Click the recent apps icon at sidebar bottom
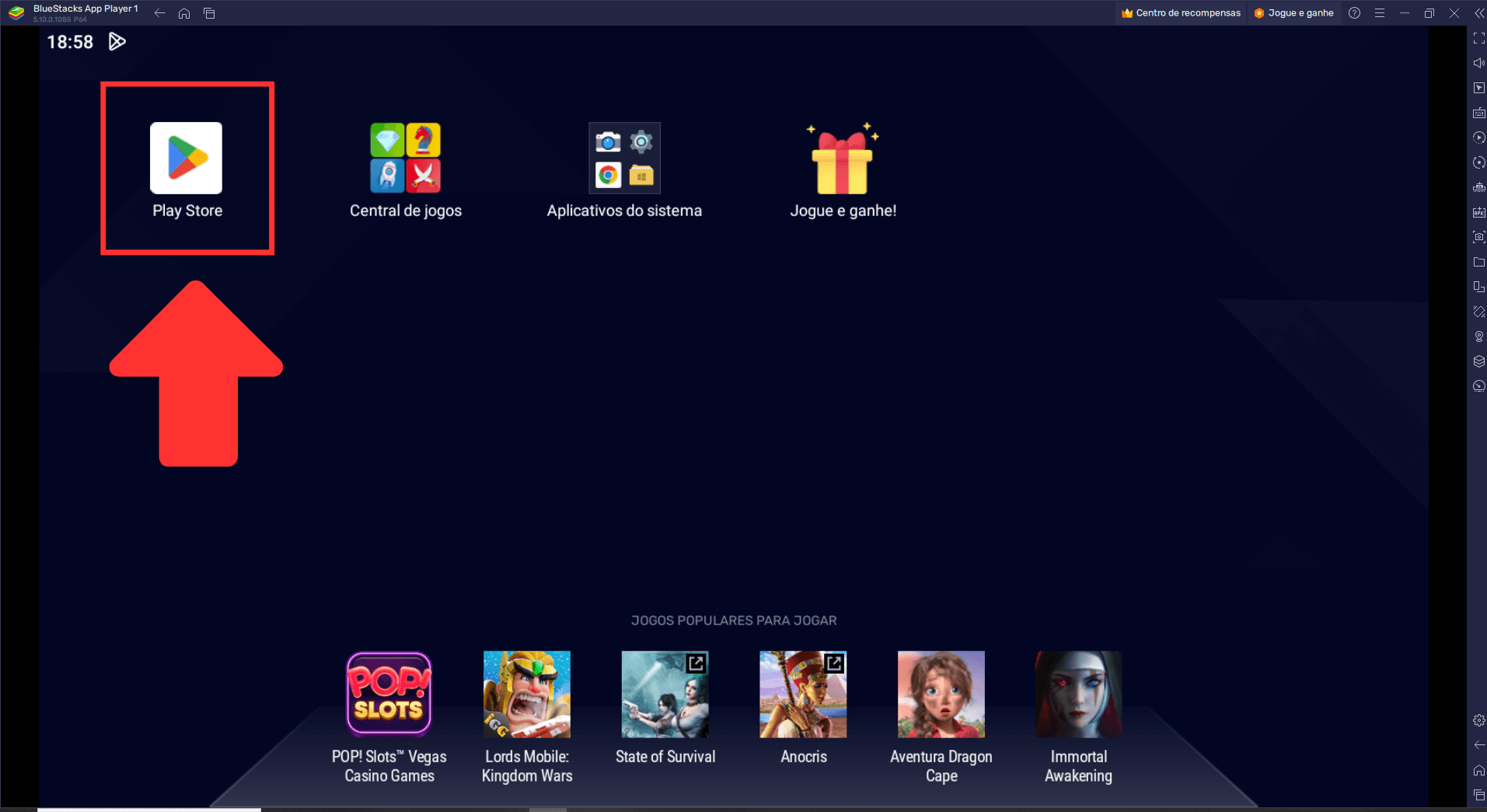The width and height of the screenshot is (1487, 812). coord(1479,795)
